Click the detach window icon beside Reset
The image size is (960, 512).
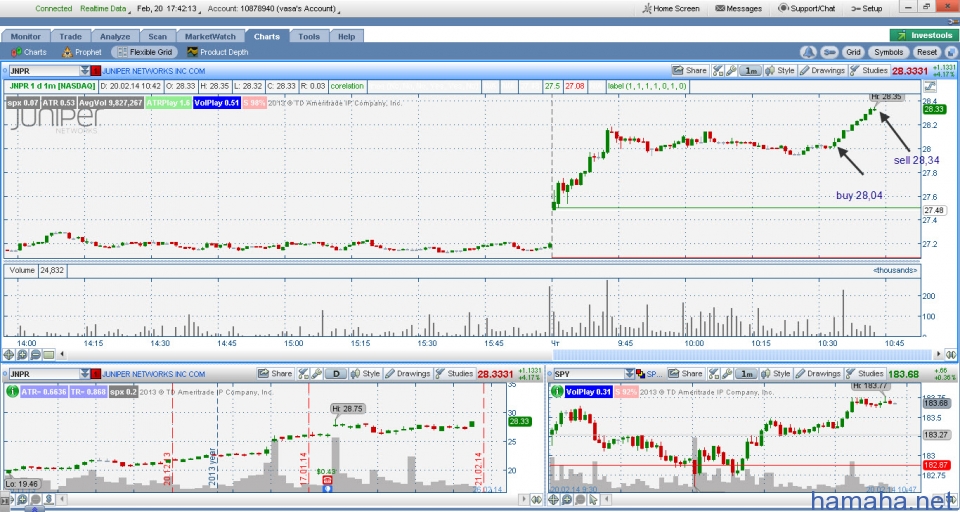[x=951, y=53]
